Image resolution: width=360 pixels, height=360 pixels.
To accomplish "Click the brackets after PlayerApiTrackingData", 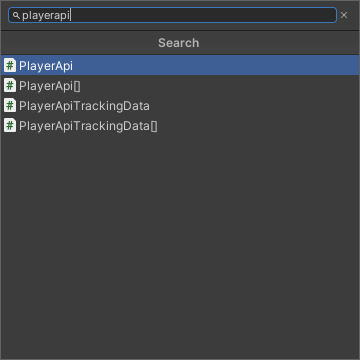I will point(154,126).
